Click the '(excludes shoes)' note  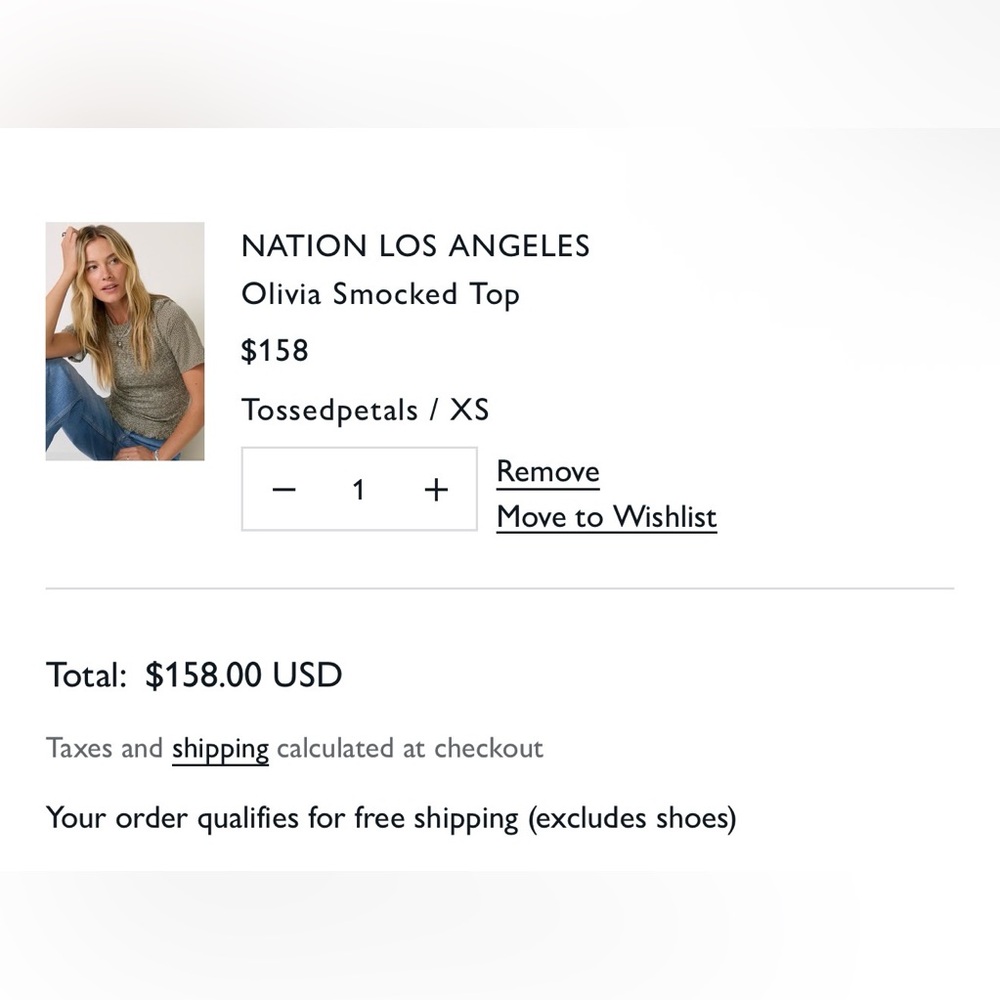coord(632,819)
